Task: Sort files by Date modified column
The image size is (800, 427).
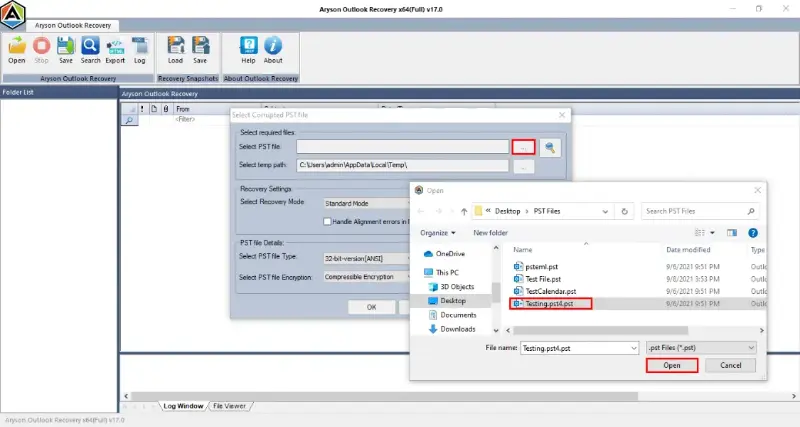Action: [x=688, y=249]
